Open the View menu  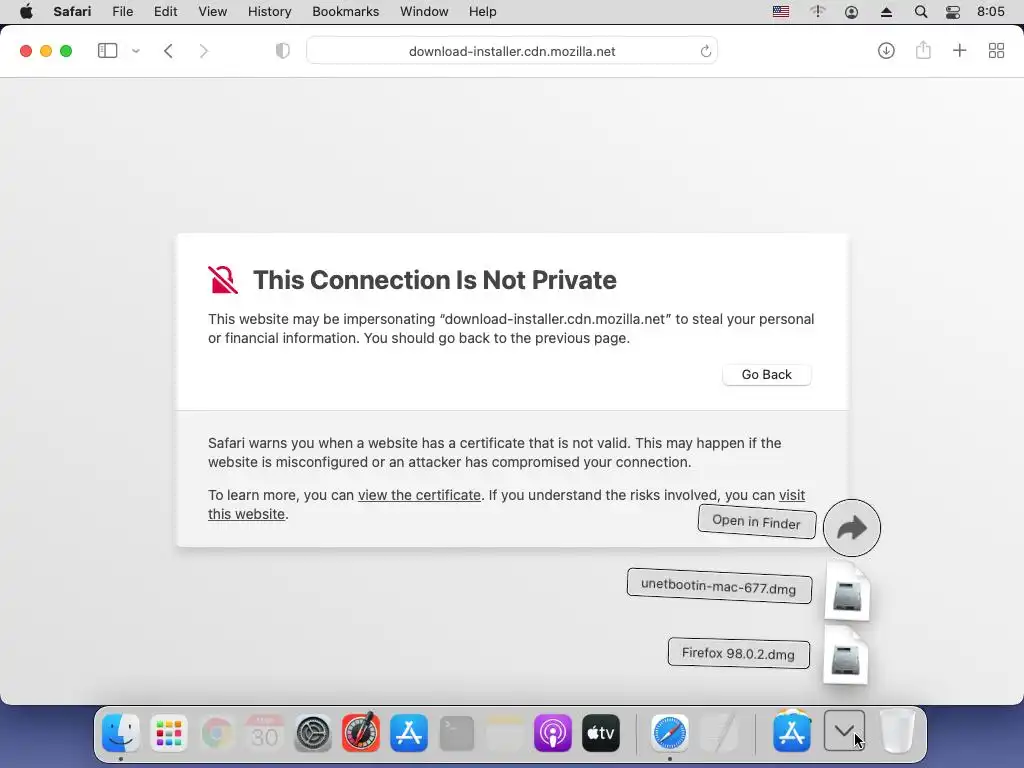(212, 12)
